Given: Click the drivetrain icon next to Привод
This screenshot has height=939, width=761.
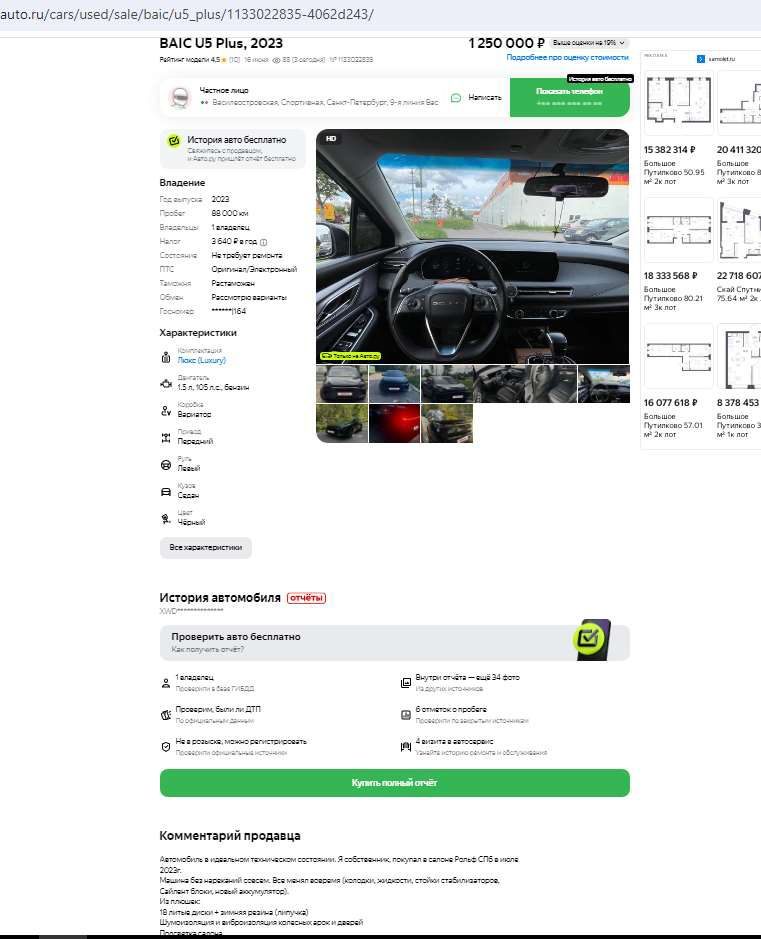Looking at the screenshot, I should point(166,438).
